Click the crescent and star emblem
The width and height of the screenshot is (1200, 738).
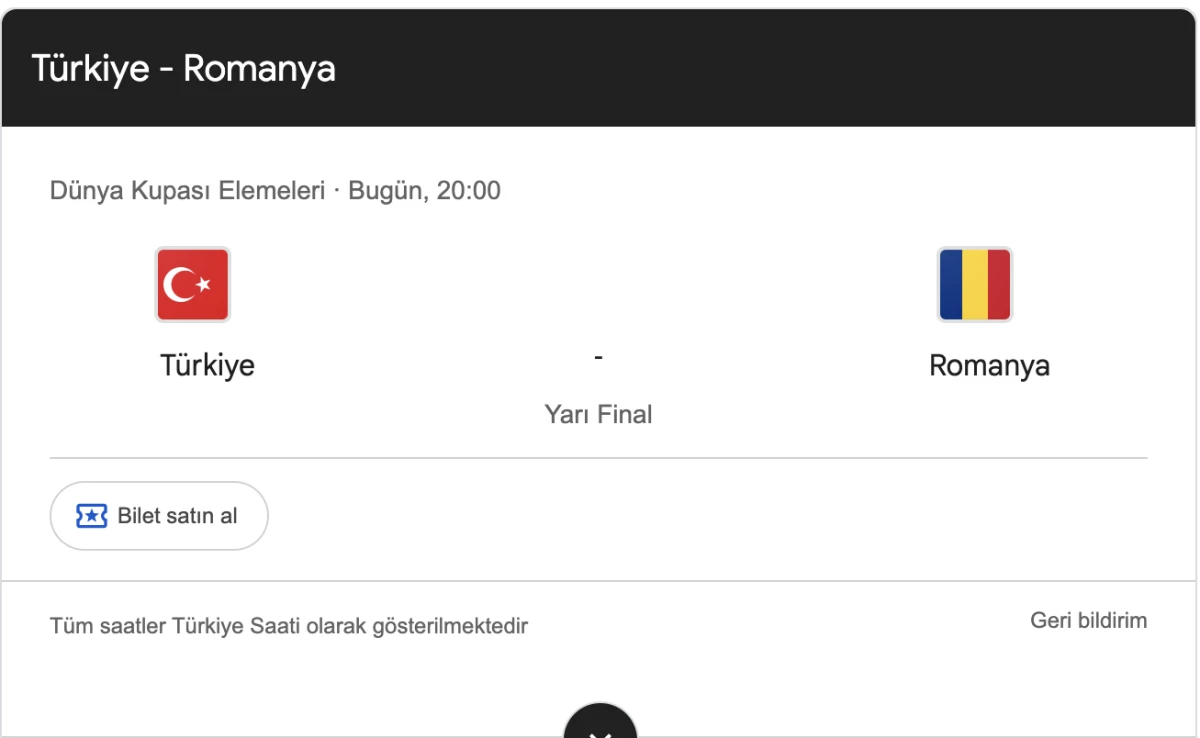coord(192,284)
